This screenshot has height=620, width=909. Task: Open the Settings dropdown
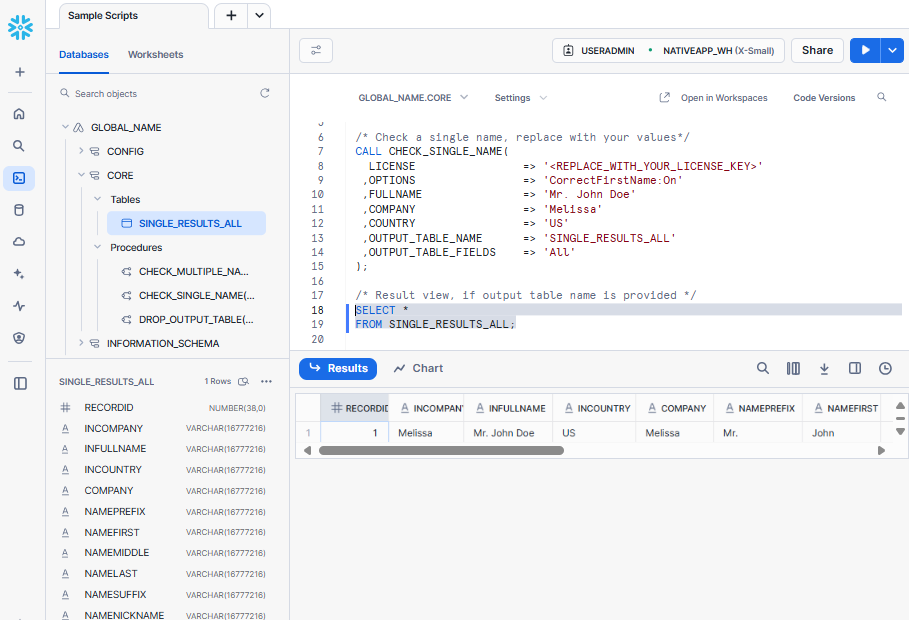(x=520, y=97)
